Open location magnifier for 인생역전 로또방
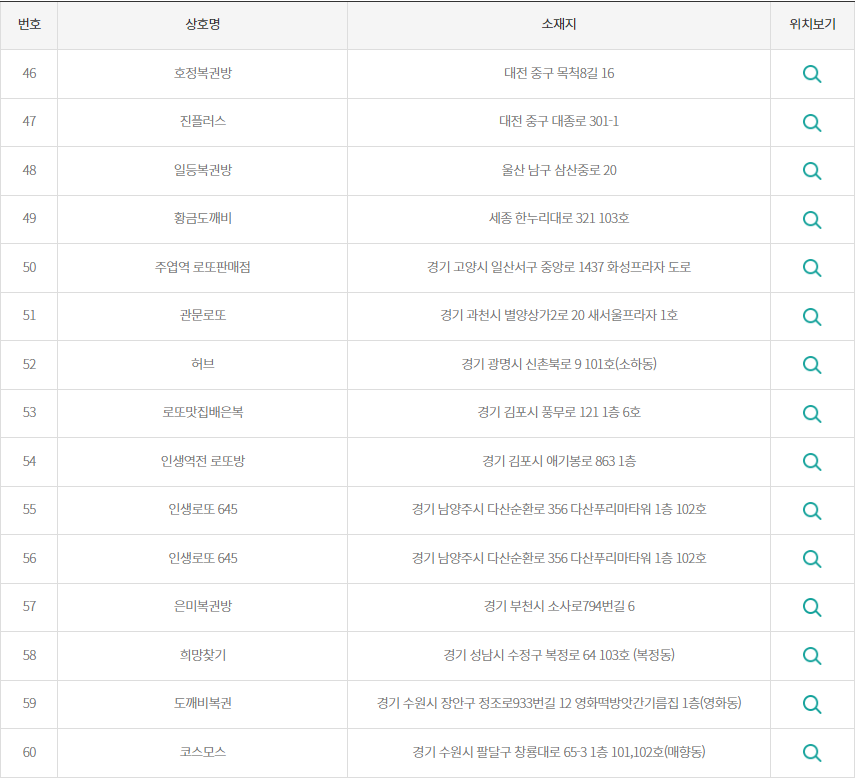This screenshot has height=778, width=855. coord(812,462)
